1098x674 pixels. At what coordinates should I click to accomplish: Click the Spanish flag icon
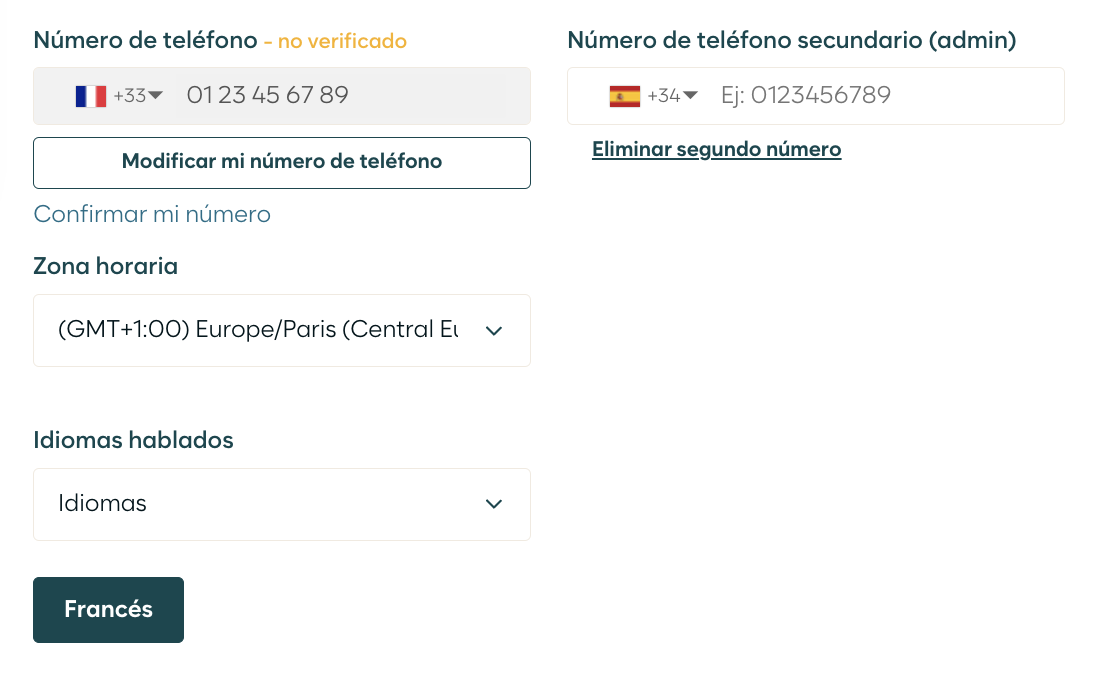point(625,96)
